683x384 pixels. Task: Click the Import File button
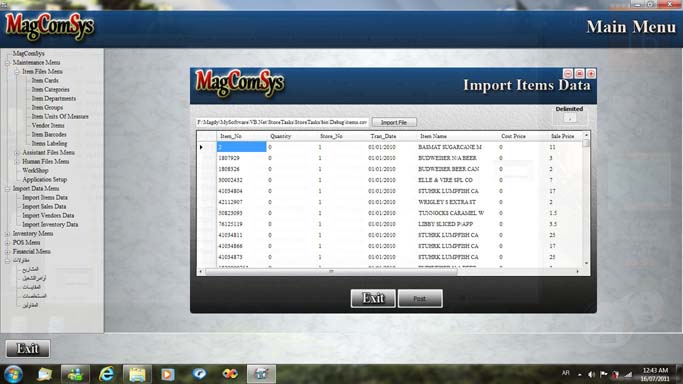[394, 122]
